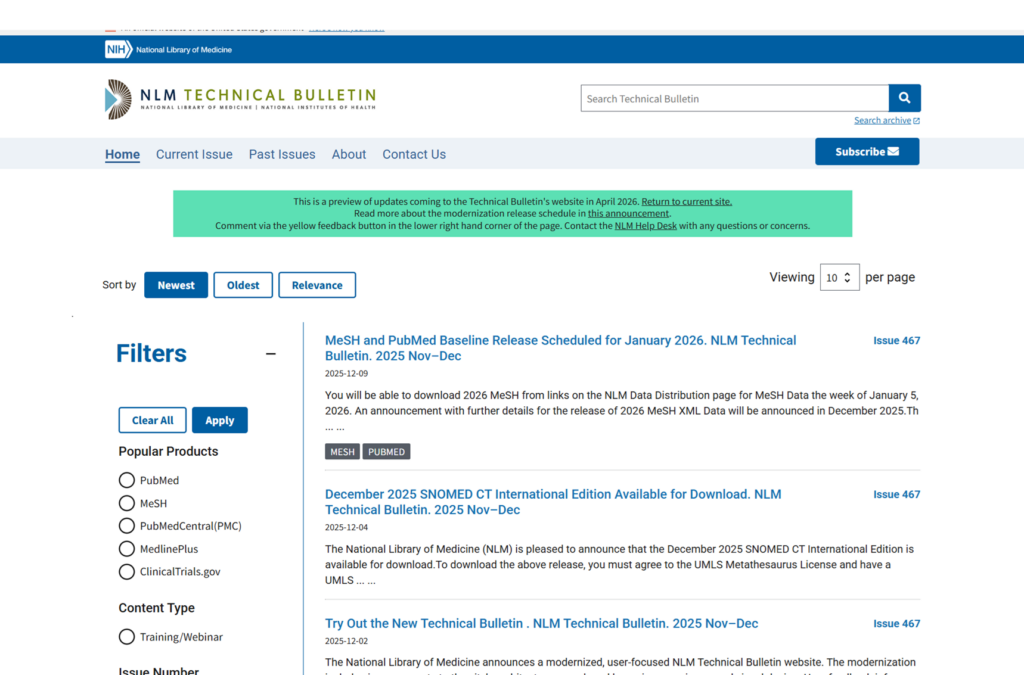The image size is (1024, 675).
Task: Select the MeSH filter option
Action: pos(127,504)
